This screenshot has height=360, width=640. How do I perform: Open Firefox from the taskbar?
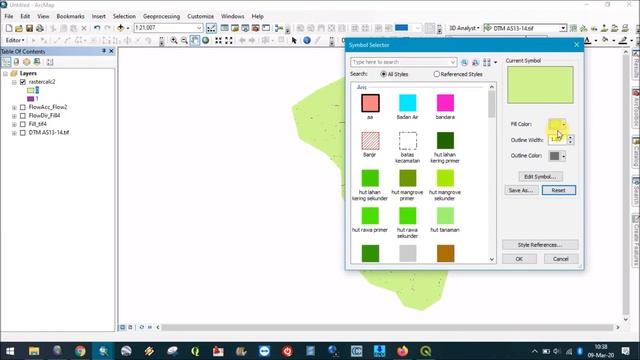click(x=402, y=351)
